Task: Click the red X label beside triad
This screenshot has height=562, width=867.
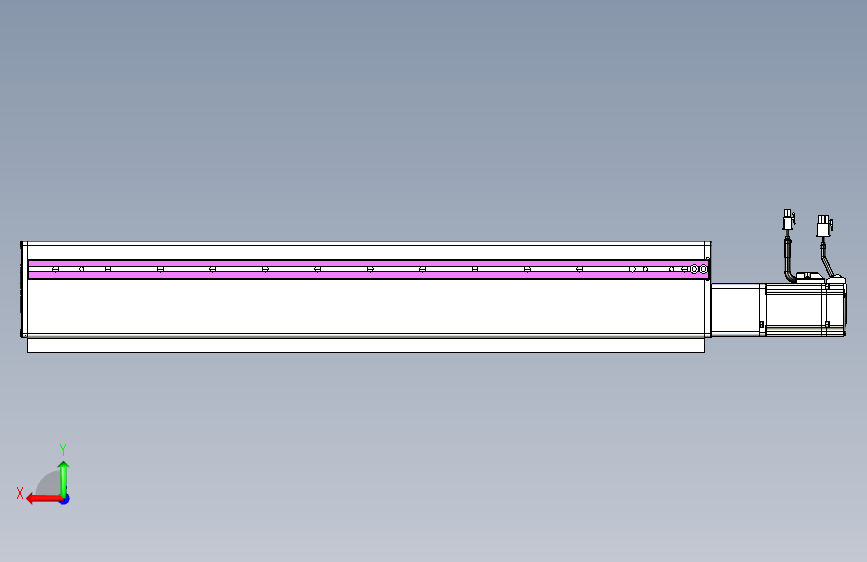Action: coord(20,493)
